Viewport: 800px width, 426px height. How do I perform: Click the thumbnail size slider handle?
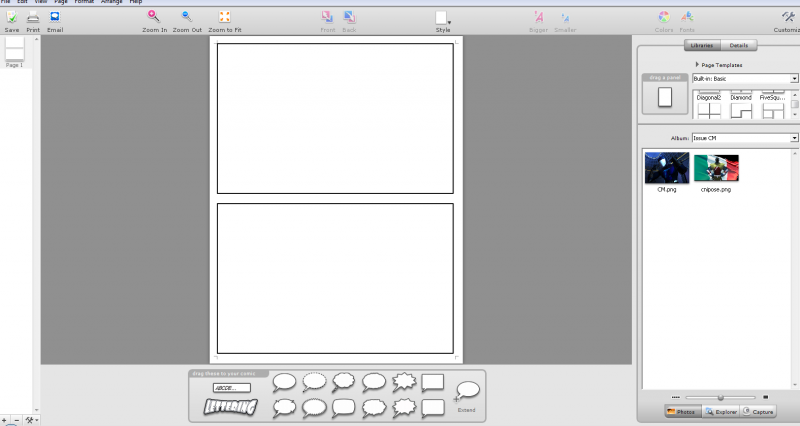click(720, 397)
